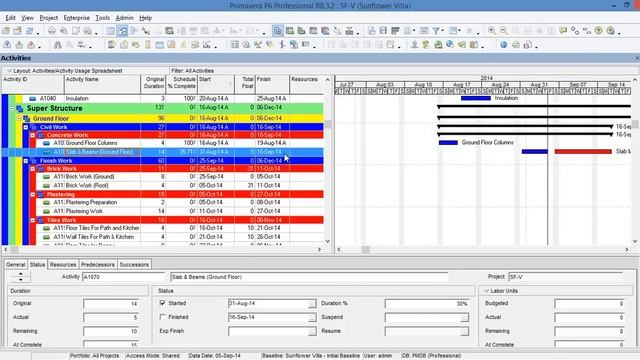Screen dimensions: 640x360
Task: Click the first import/export arrow icon, second toolbar
Action: pyautogui.click(x=7, y=45)
